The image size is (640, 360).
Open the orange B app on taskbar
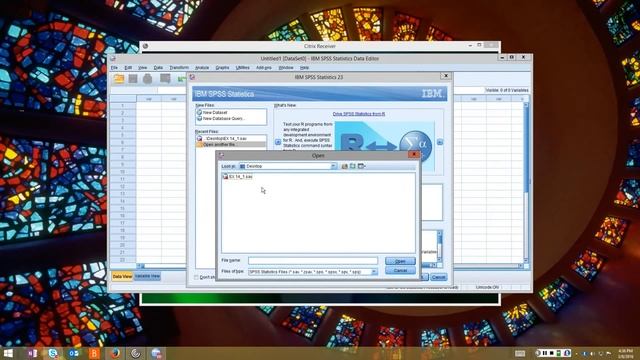pyautogui.click(x=94, y=353)
